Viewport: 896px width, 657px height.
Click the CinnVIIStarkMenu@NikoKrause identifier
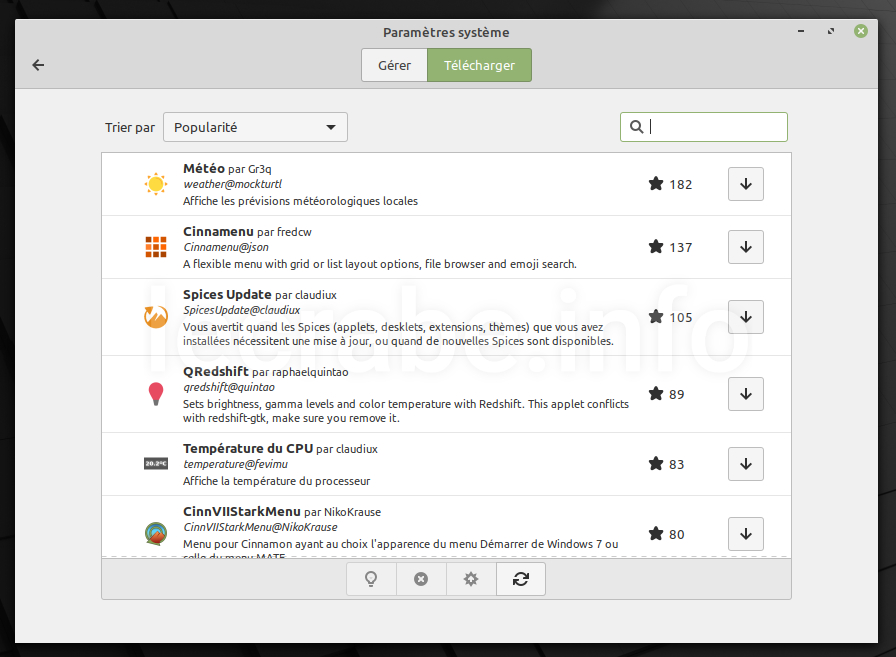pos(260,527)
